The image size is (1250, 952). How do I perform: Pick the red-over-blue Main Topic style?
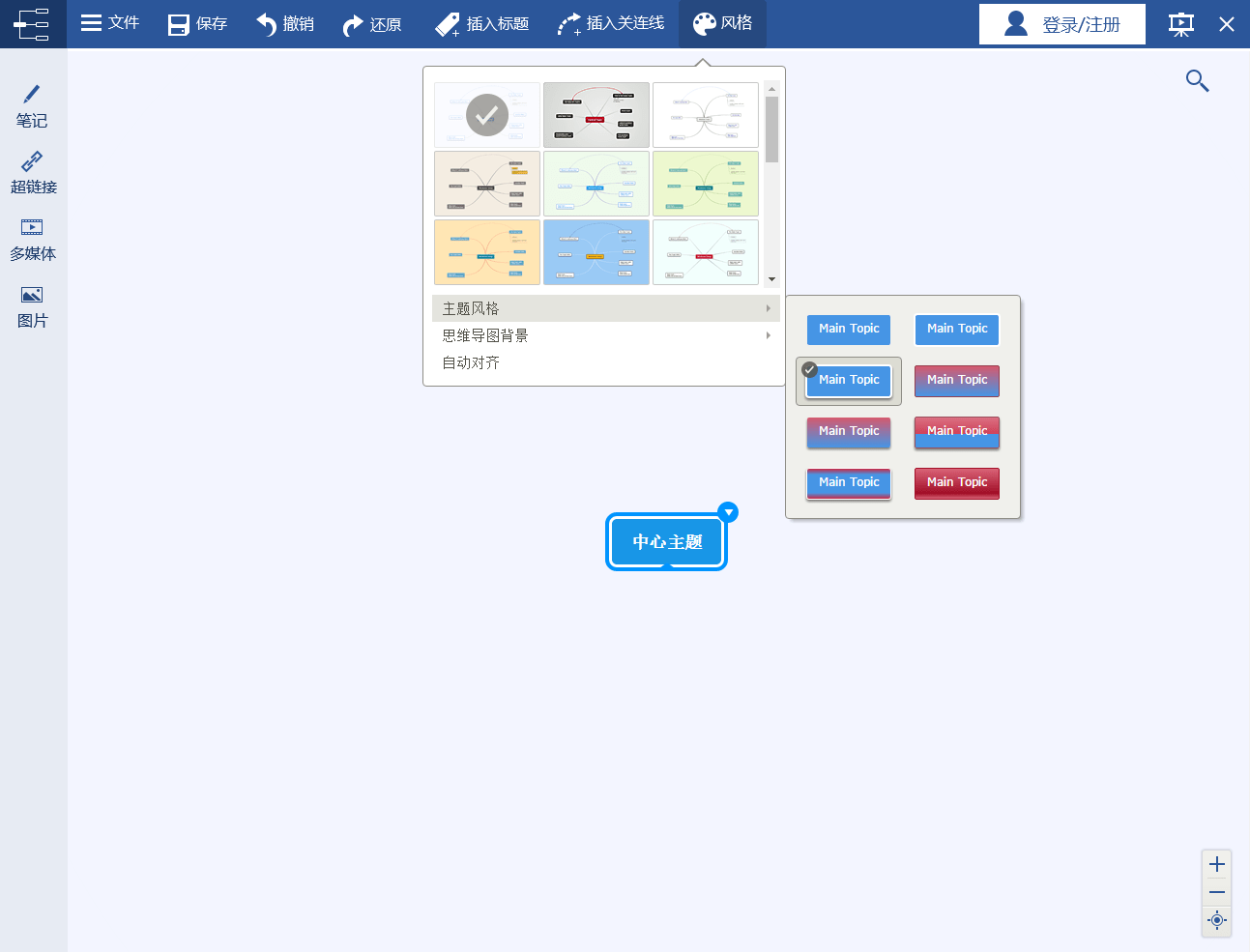pos(957,432)
